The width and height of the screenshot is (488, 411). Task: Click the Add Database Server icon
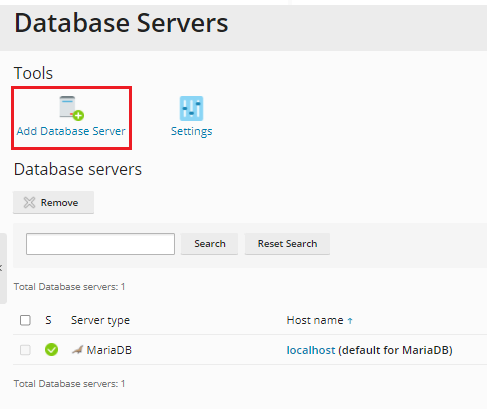coord(72,108)
